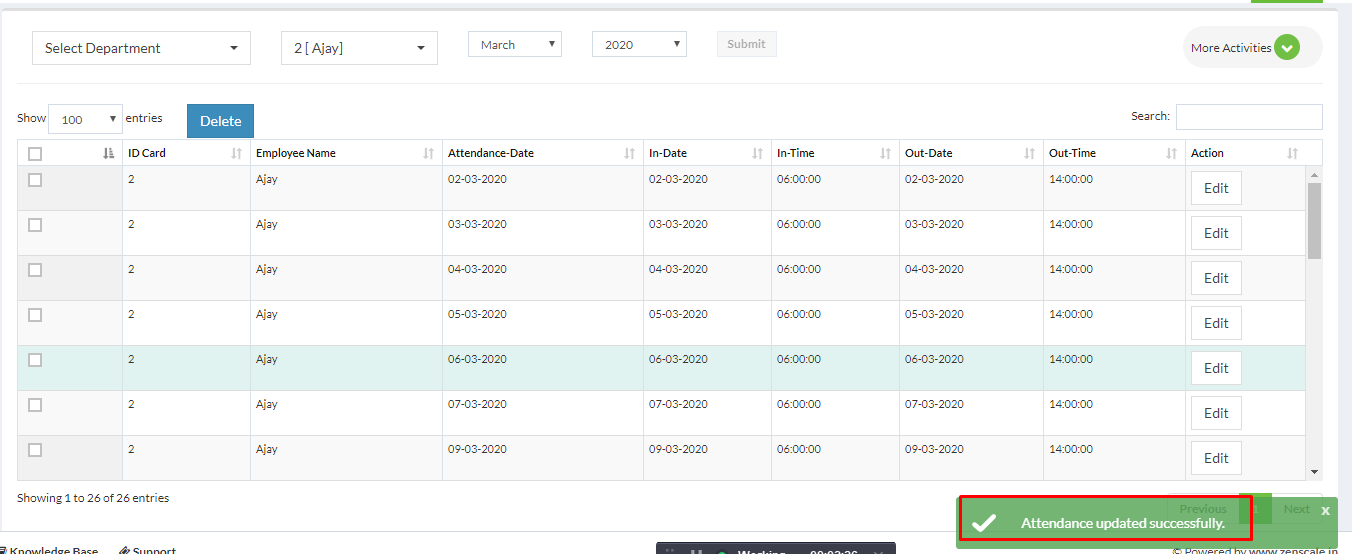Sort table by Out-Time column
1352x554 pixels.
click(1114, 153)
